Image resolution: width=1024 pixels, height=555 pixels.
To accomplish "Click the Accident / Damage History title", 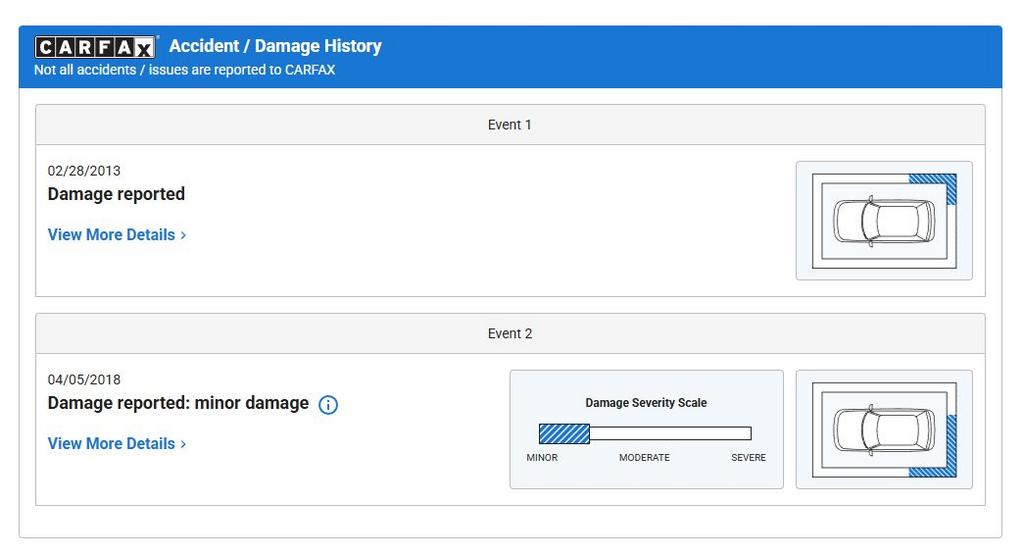I will click(275, 46).
